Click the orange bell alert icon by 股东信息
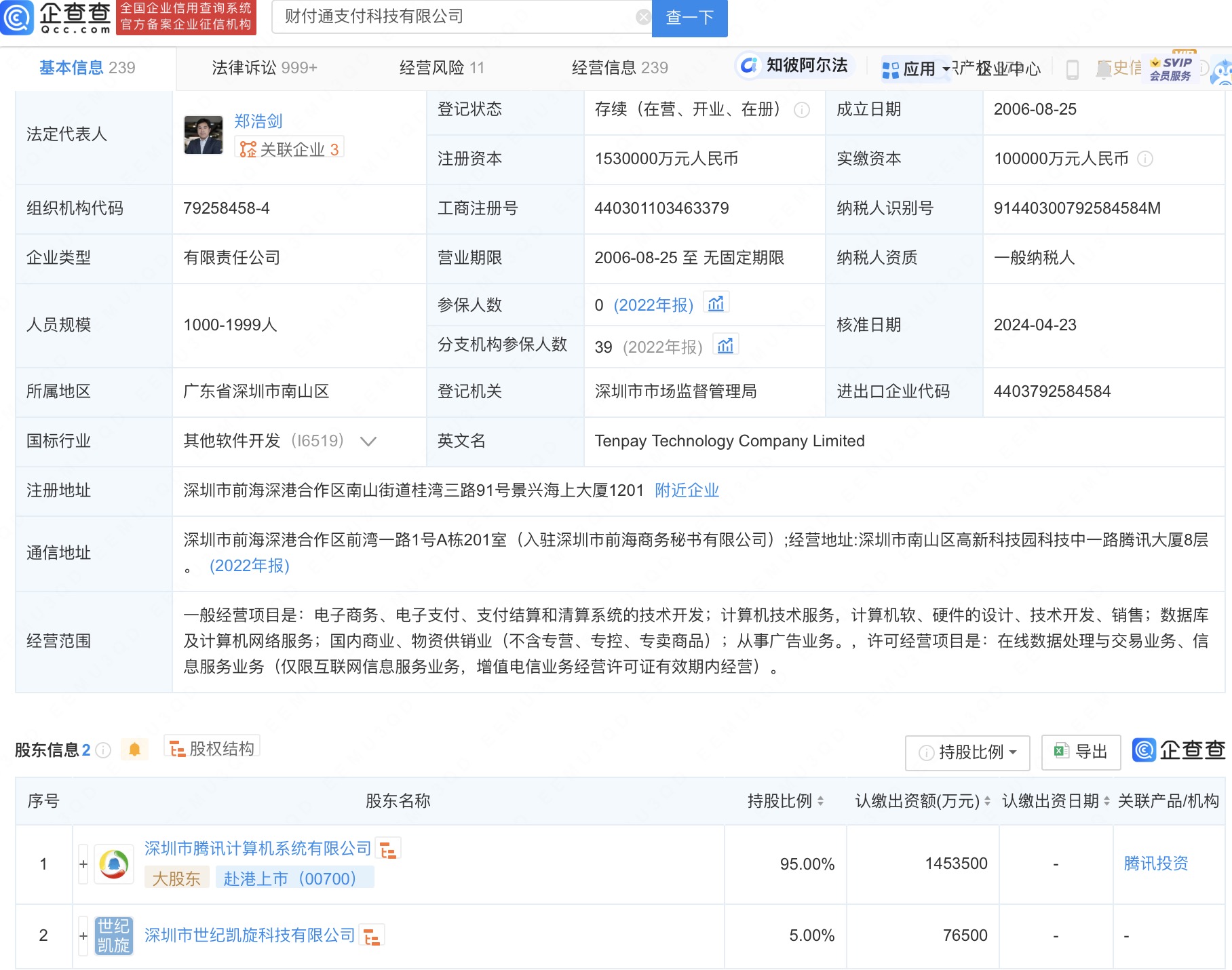 [x=134, y=750]
